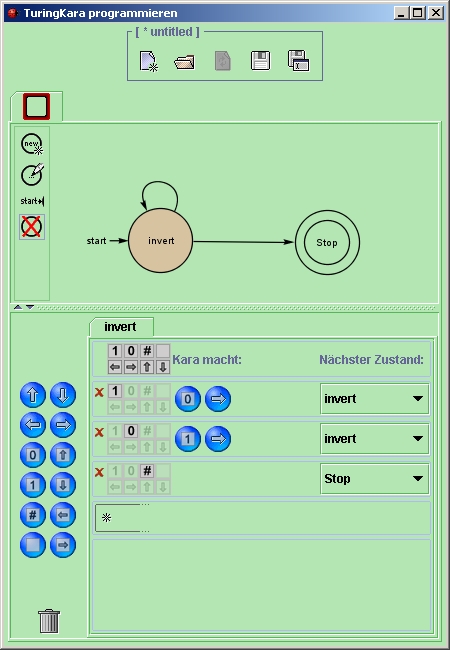Toggle the '0' symbol in the header row

[x=131, y=351]
